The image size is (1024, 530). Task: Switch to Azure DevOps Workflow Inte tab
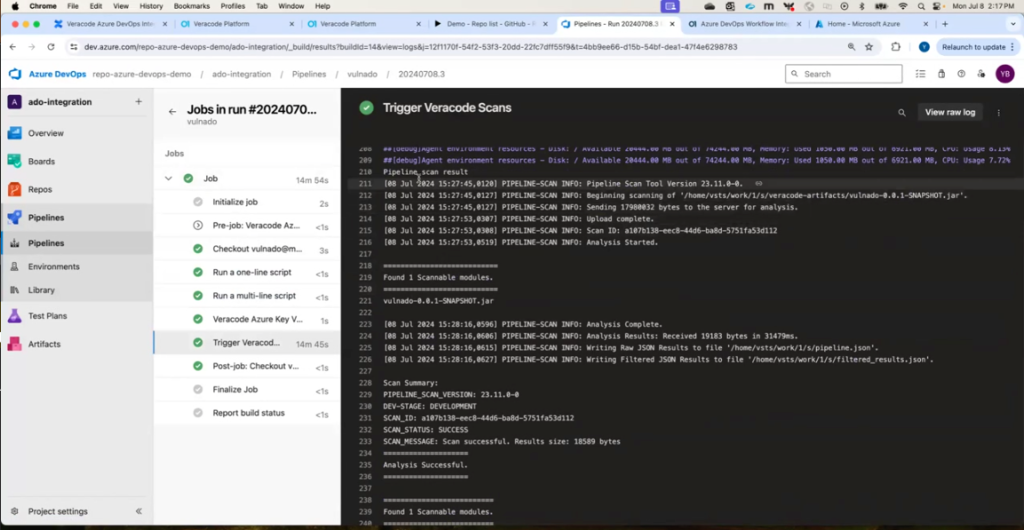point(744,24)
